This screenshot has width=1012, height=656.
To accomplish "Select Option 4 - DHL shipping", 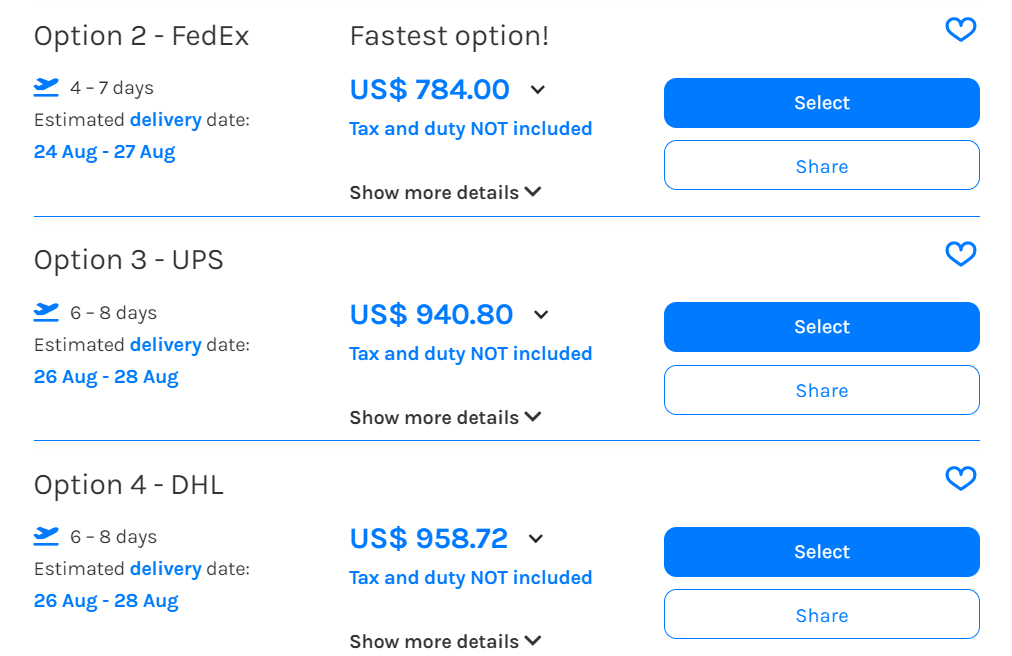I will point(822,552).
